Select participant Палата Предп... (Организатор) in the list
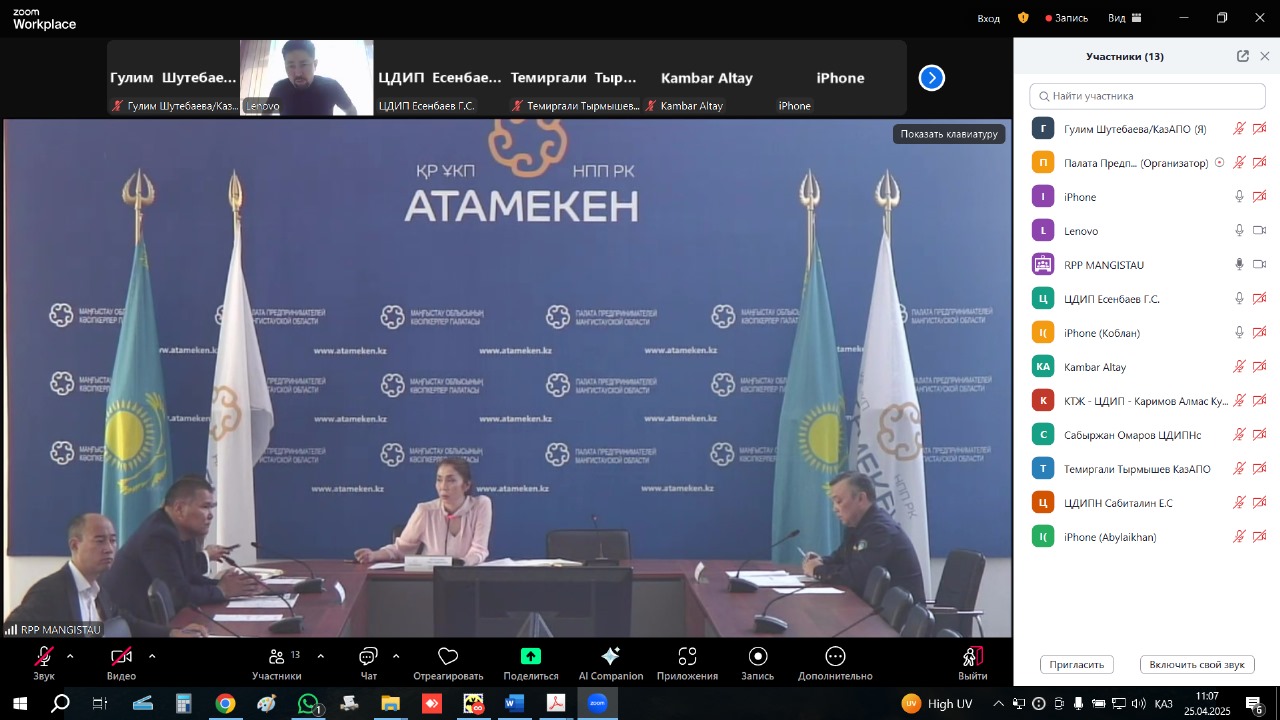This screenshot has width=1280, height=720. (x=1148, y=163)
